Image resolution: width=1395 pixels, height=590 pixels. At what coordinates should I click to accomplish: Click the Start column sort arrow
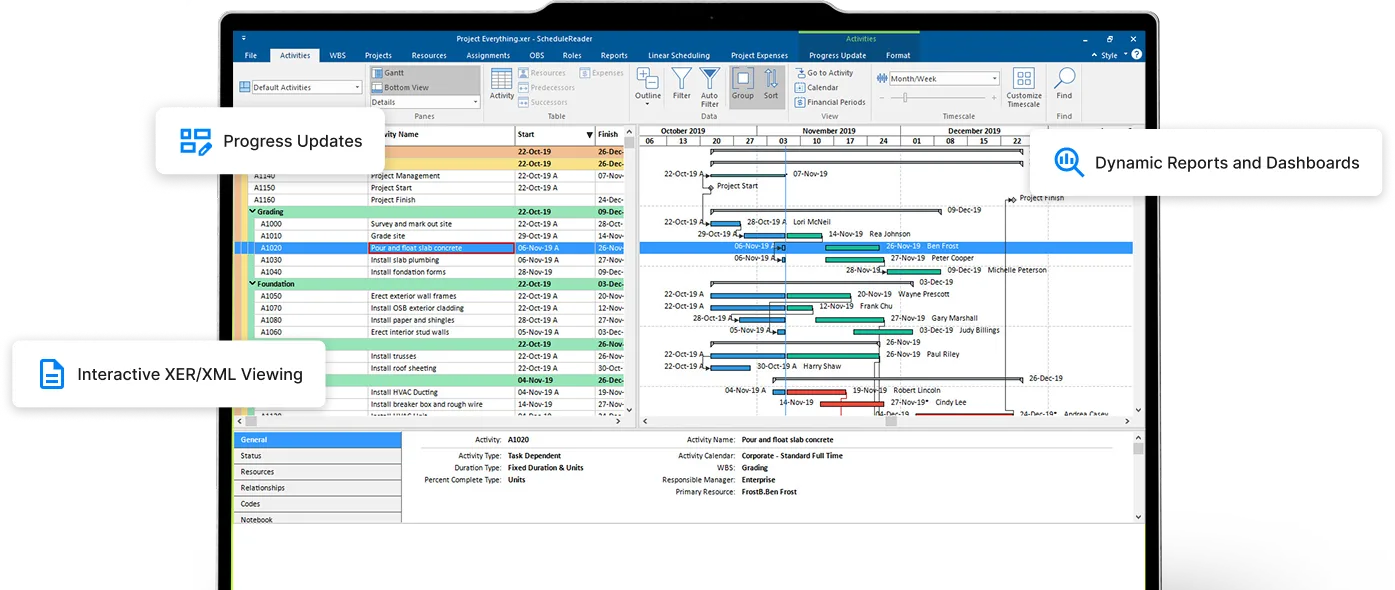pos(589,135)
